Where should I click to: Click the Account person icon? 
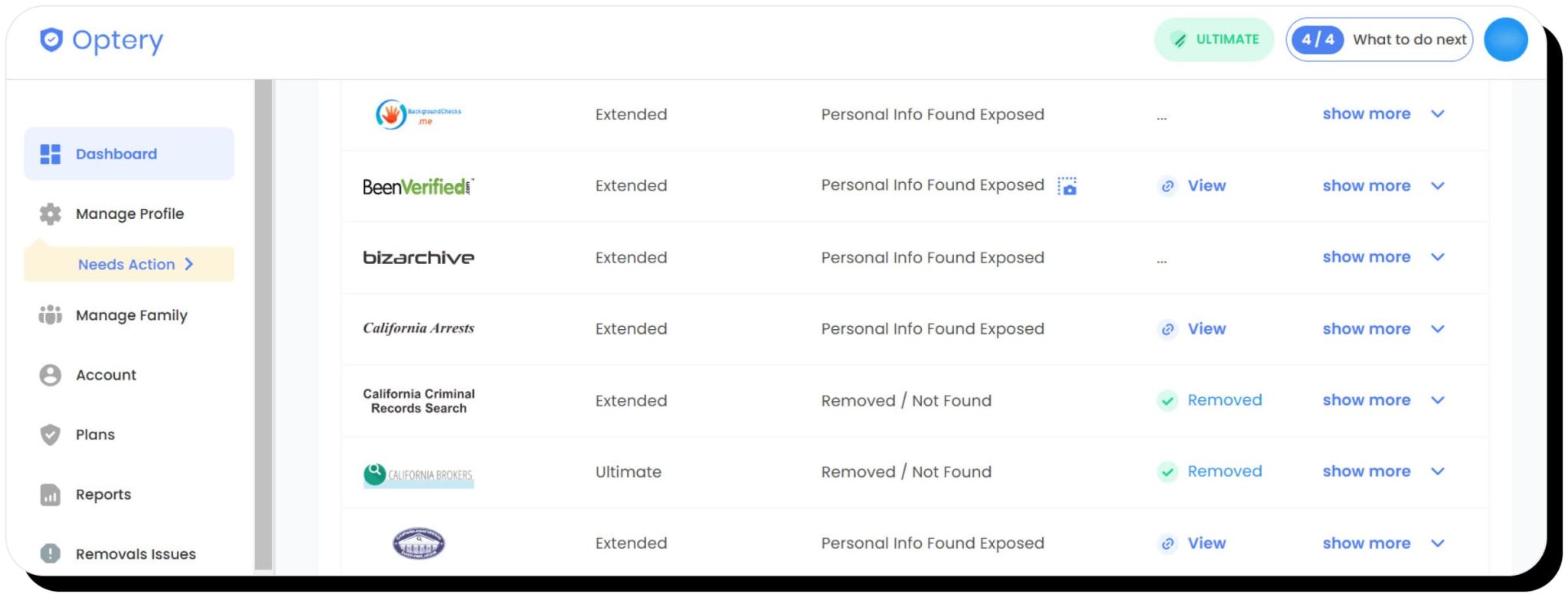49,375
